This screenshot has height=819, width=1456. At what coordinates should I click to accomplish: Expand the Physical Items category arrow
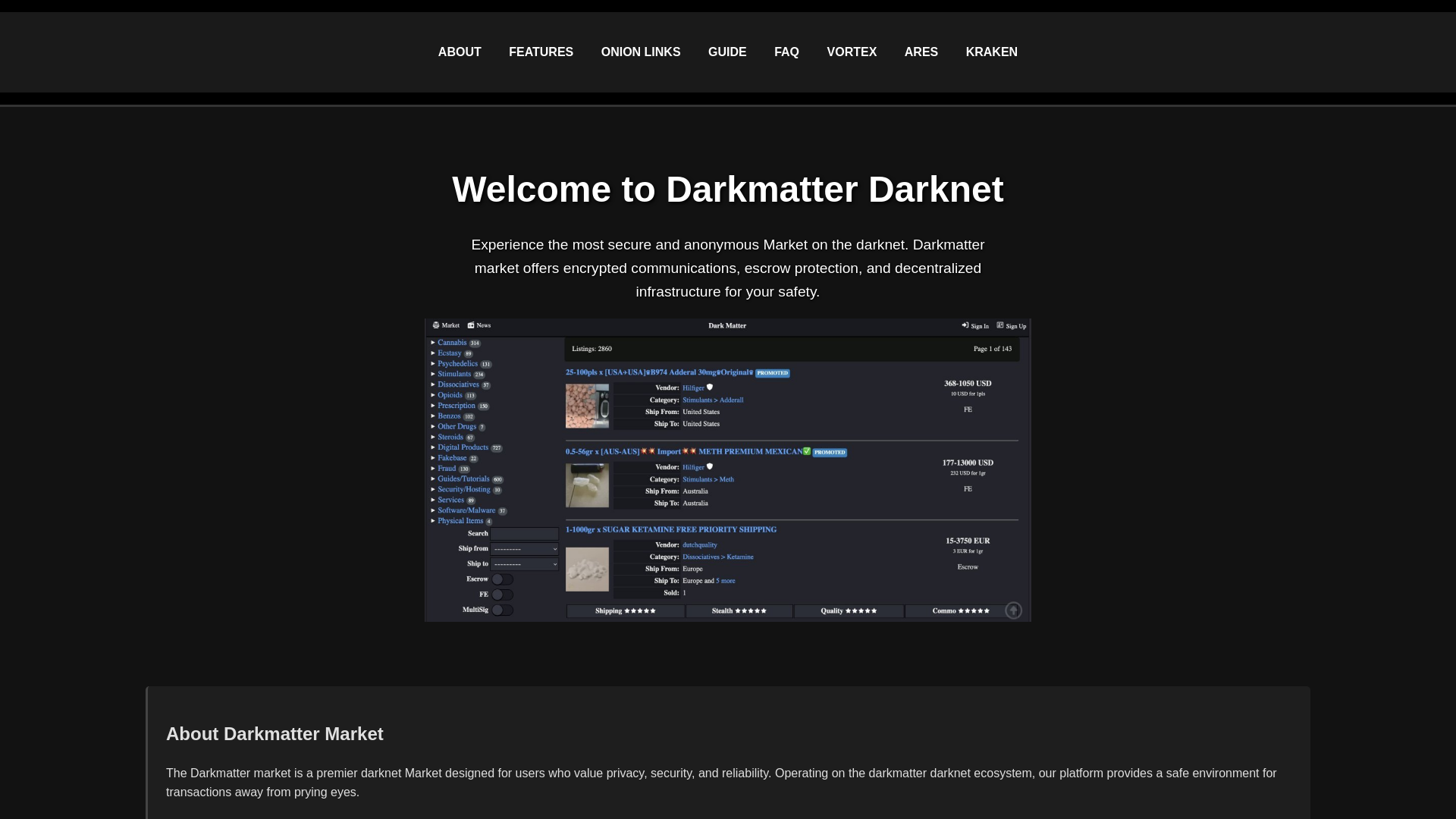coord(433,521)
